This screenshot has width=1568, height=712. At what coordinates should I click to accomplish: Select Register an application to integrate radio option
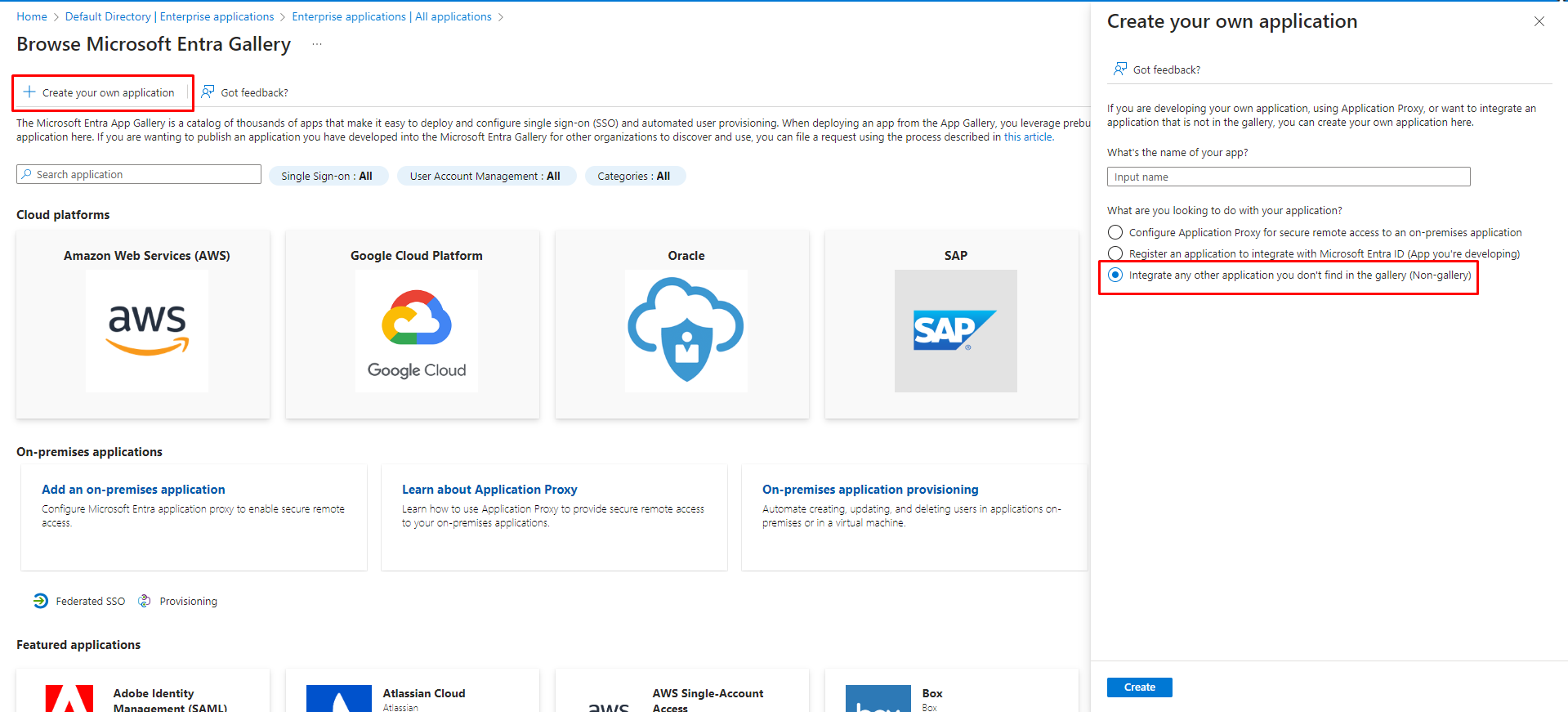[1115, 253]
